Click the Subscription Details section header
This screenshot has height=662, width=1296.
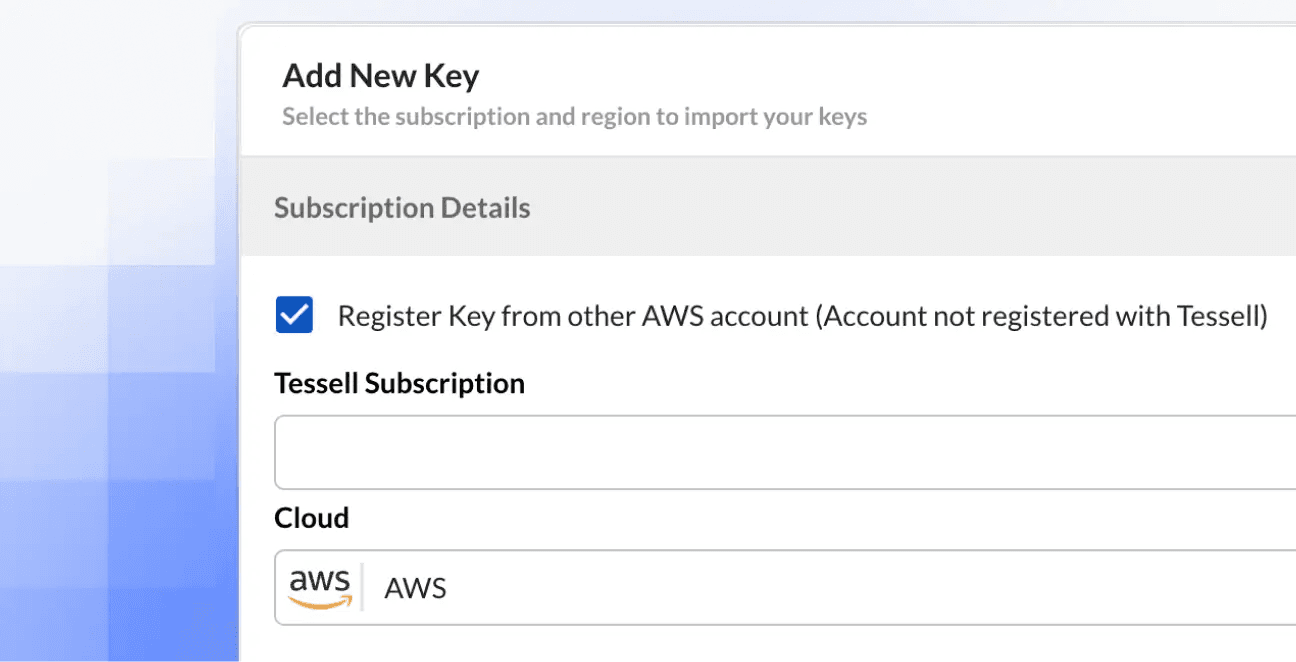click(x=402, y=208)
